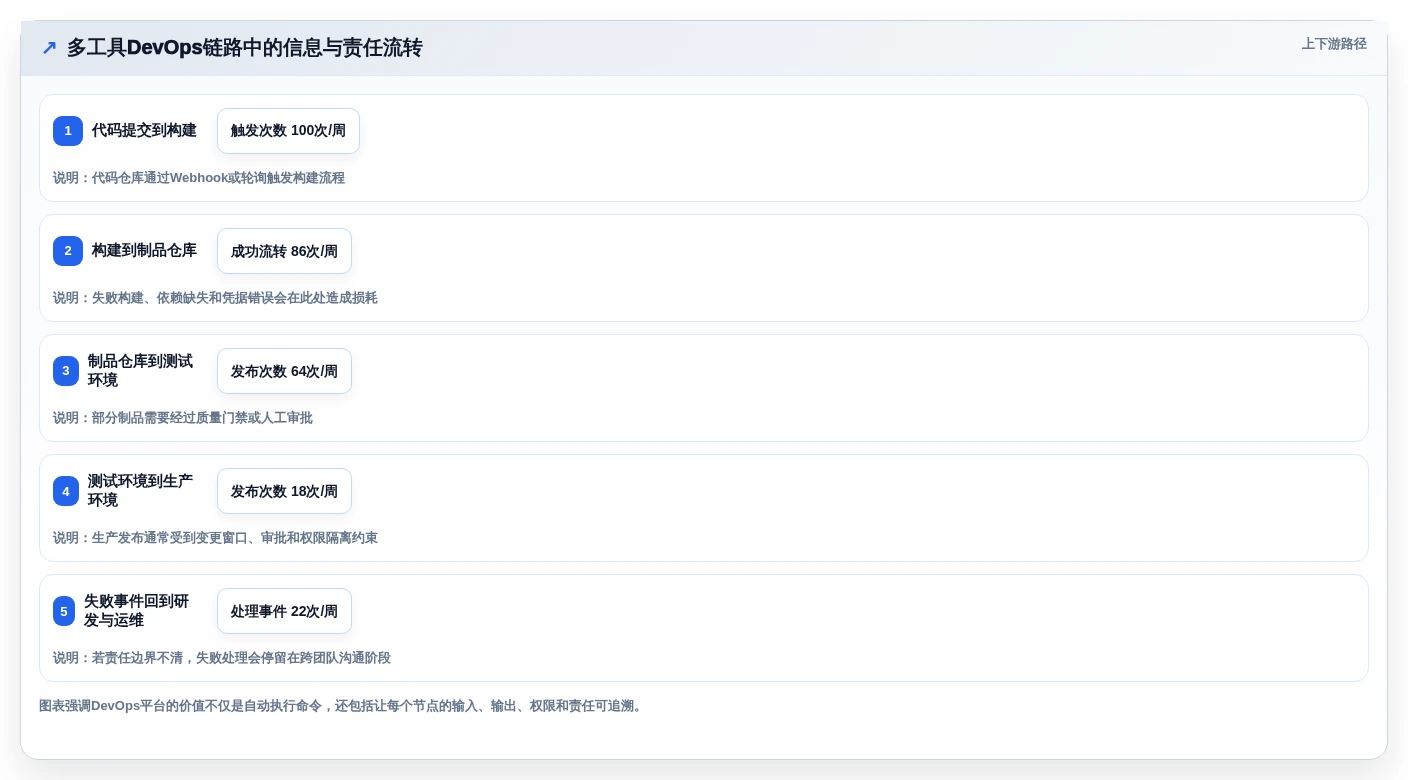Click the 构建到制品仓库 stage name
This screenshot has width=1408, height=780.
[x=144, y=251]
